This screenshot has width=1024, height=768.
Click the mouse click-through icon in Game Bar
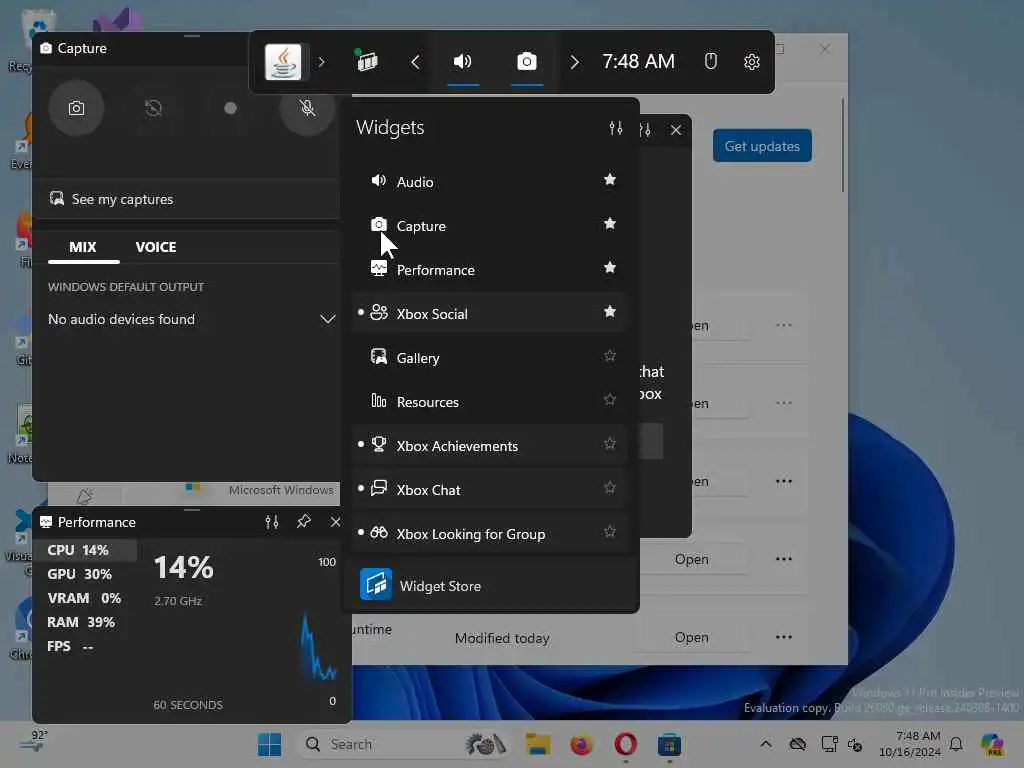pos(711,62)
